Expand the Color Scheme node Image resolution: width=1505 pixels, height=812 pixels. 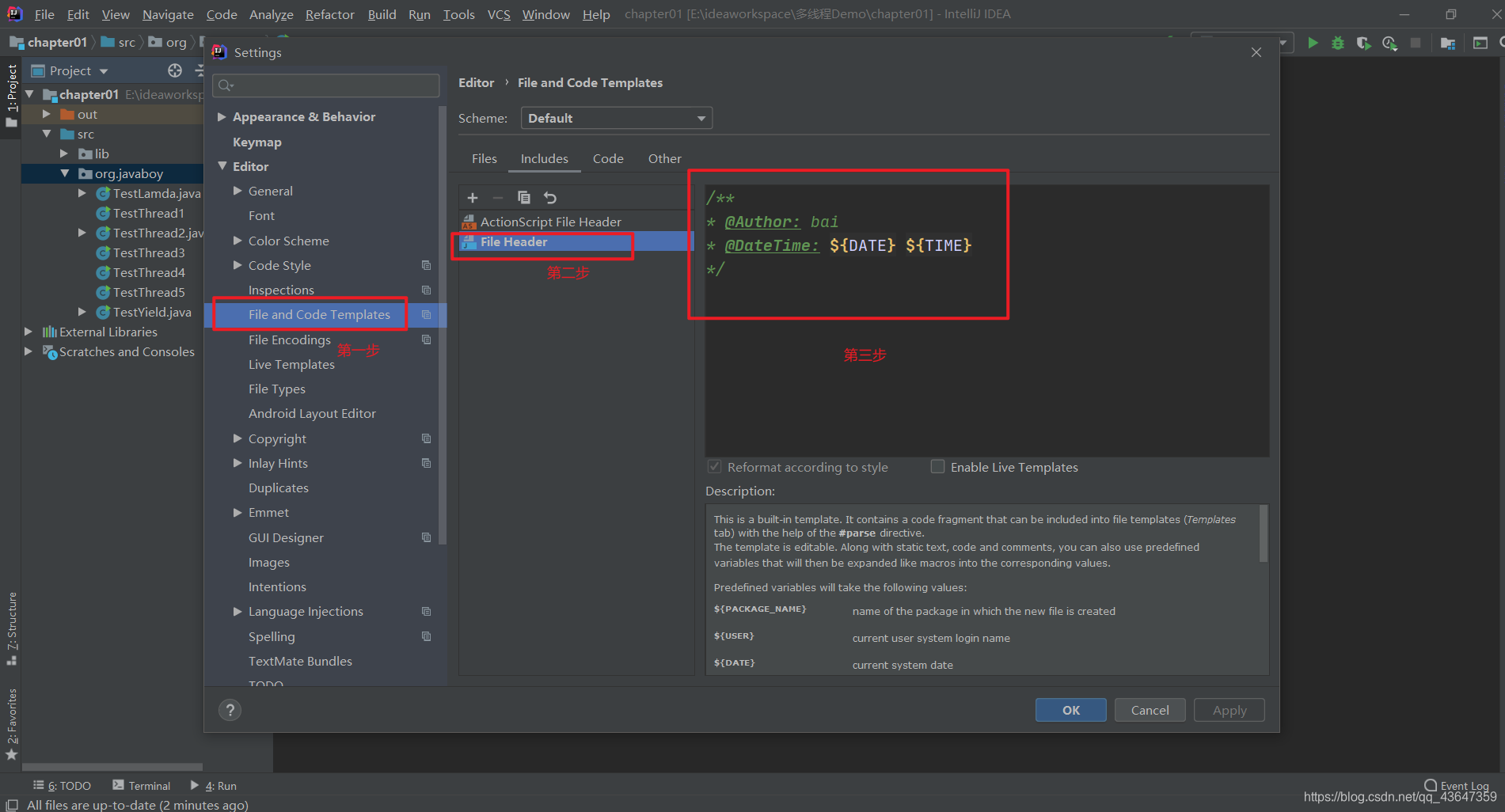pyautogui.click(x=238, y=241)
